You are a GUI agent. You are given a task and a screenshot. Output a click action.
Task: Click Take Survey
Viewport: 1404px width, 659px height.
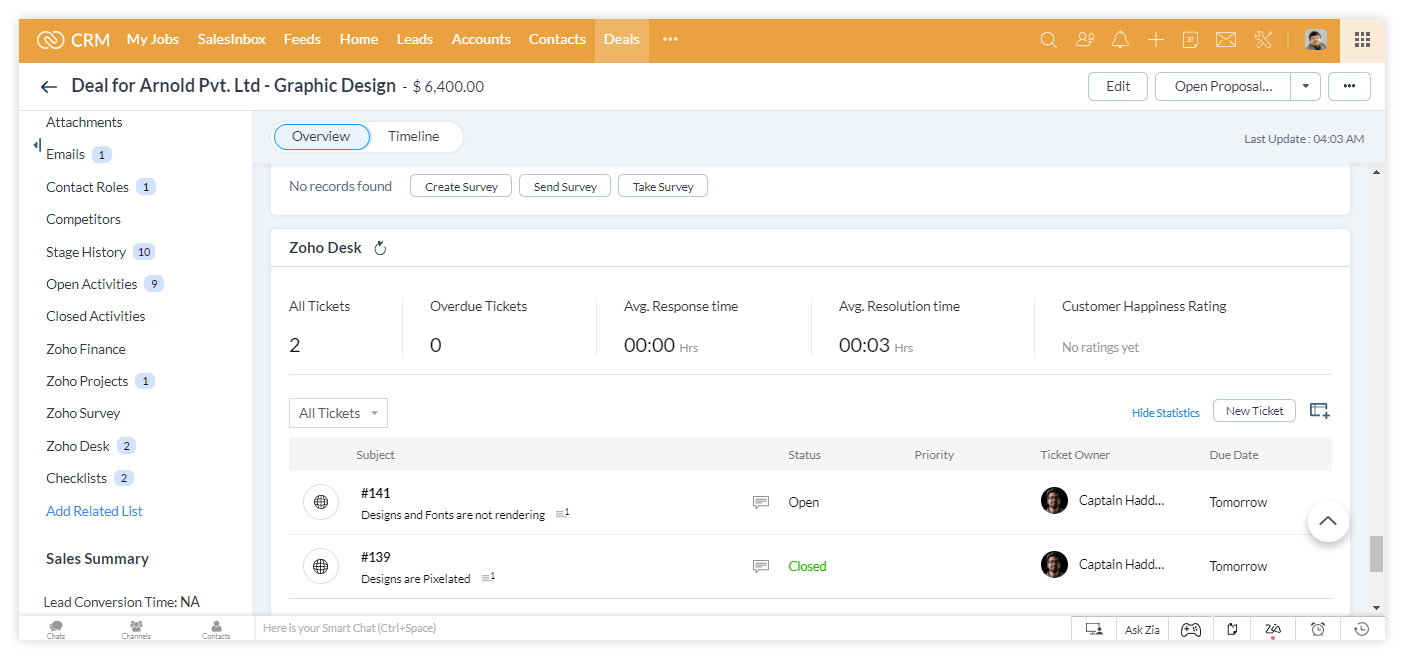click(x=663, y=186)
